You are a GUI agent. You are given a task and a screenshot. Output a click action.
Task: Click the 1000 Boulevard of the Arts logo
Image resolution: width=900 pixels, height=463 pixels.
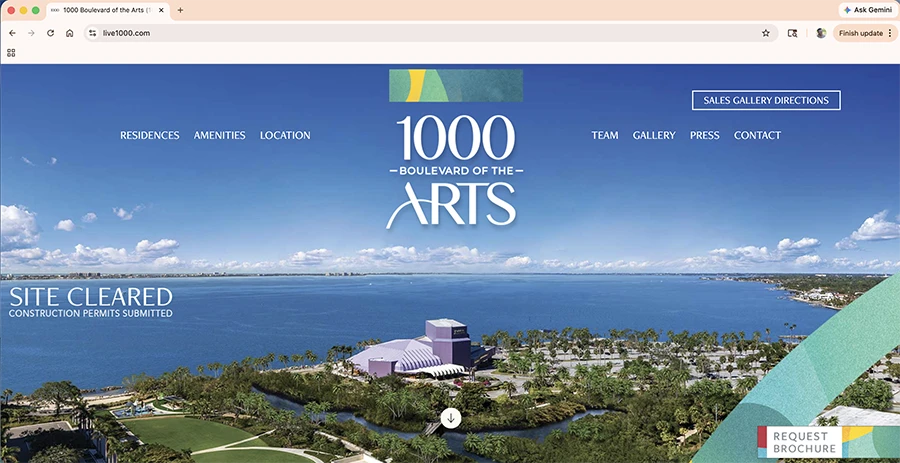tap(456, 171)
